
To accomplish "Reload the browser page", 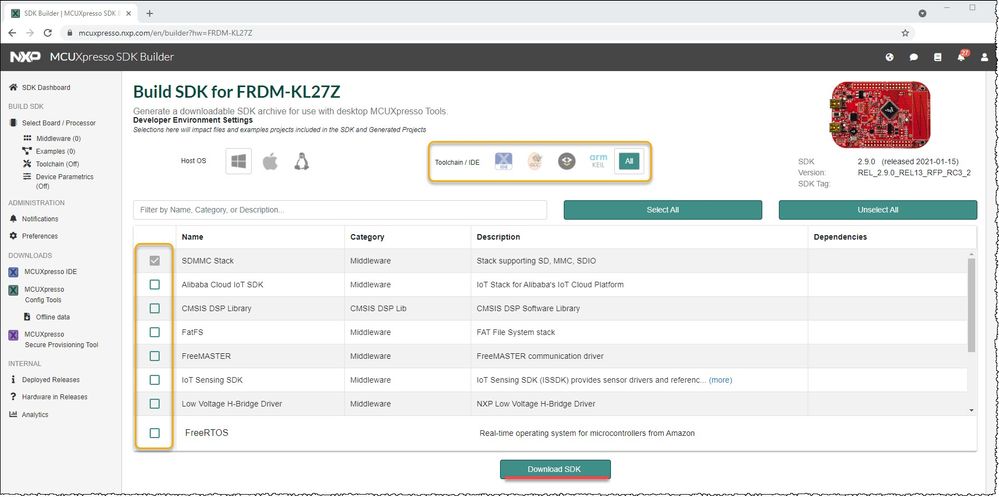I will point(48,32).
